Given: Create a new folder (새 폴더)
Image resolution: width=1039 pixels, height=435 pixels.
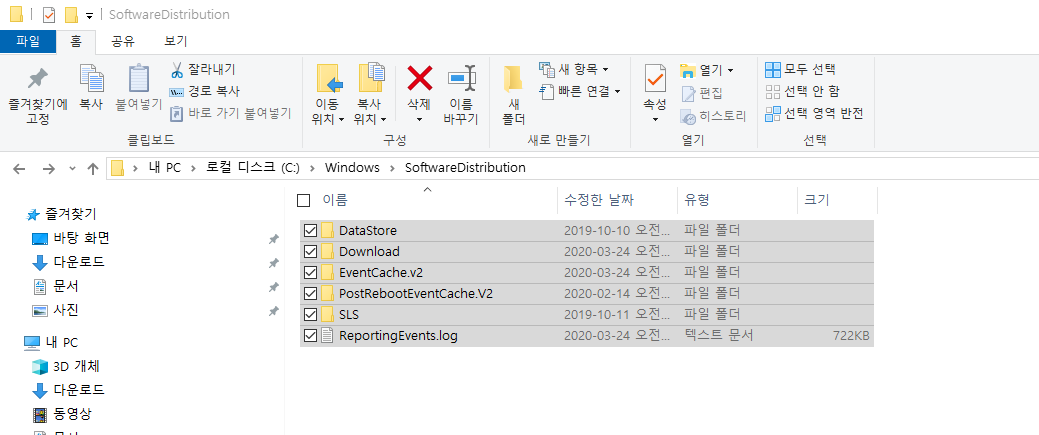Looking at the screenshot, I should 512,94.
